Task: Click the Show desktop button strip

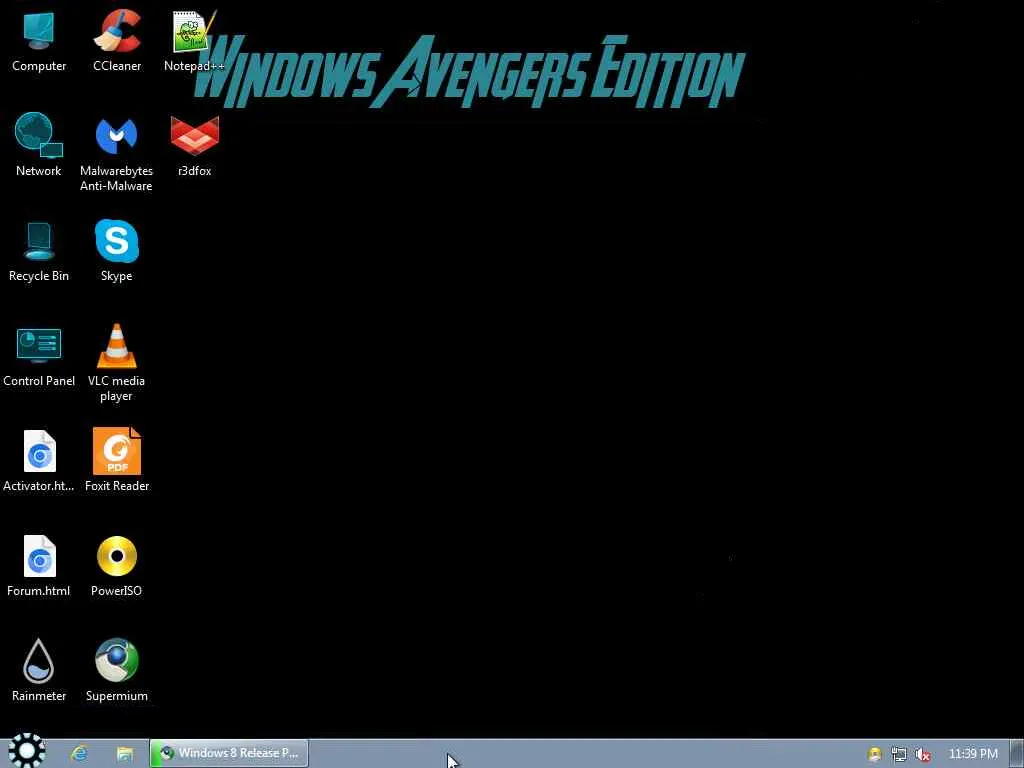Action: pyautogui.click(x=1016, y=754)
